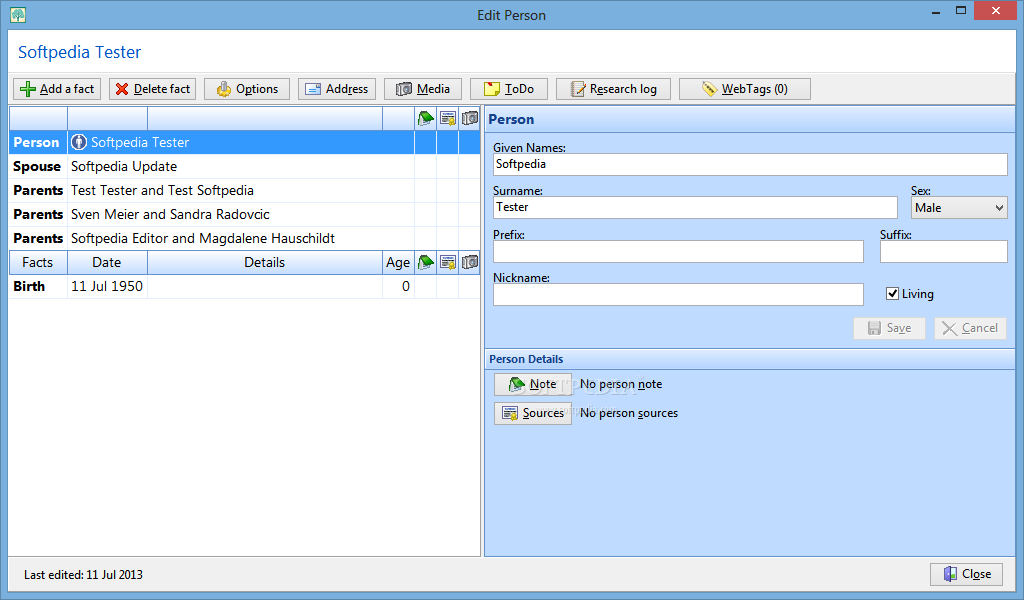The width and height of the screenshot is (1024, 600).
Task: Click media column icon in top header
Action: (x=470, y=118)
